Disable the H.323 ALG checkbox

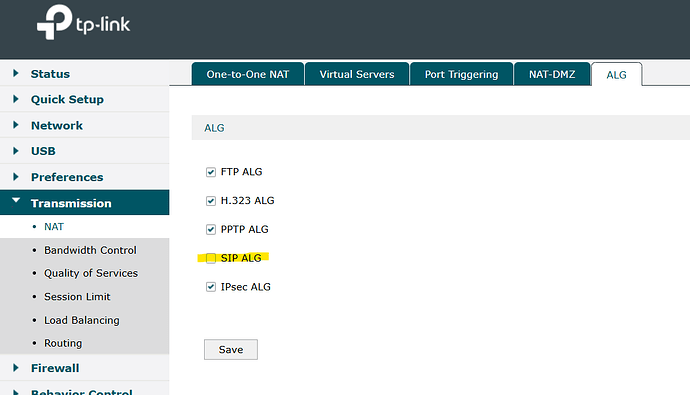211,201
